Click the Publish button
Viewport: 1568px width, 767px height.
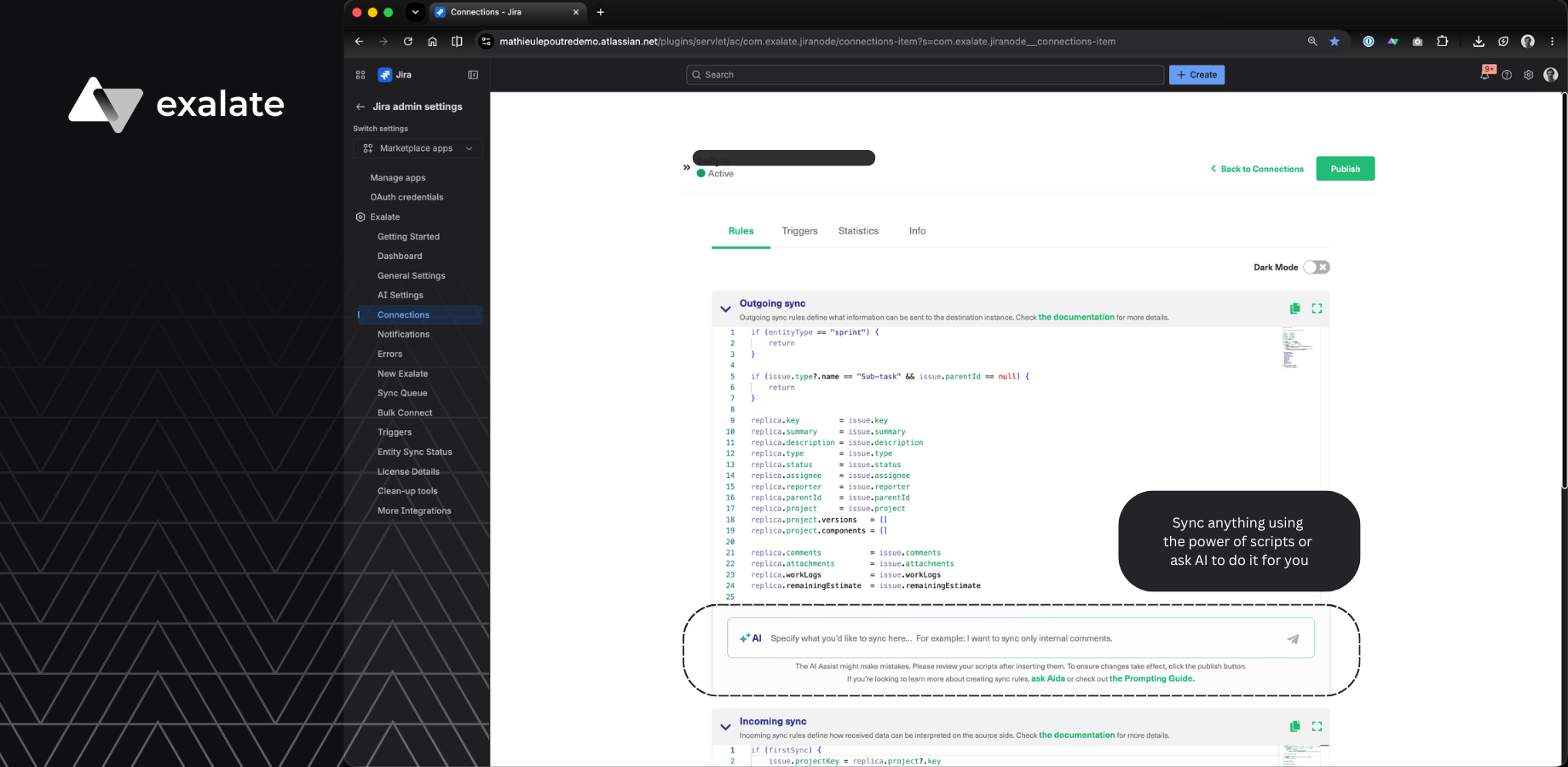point(1345,169)
